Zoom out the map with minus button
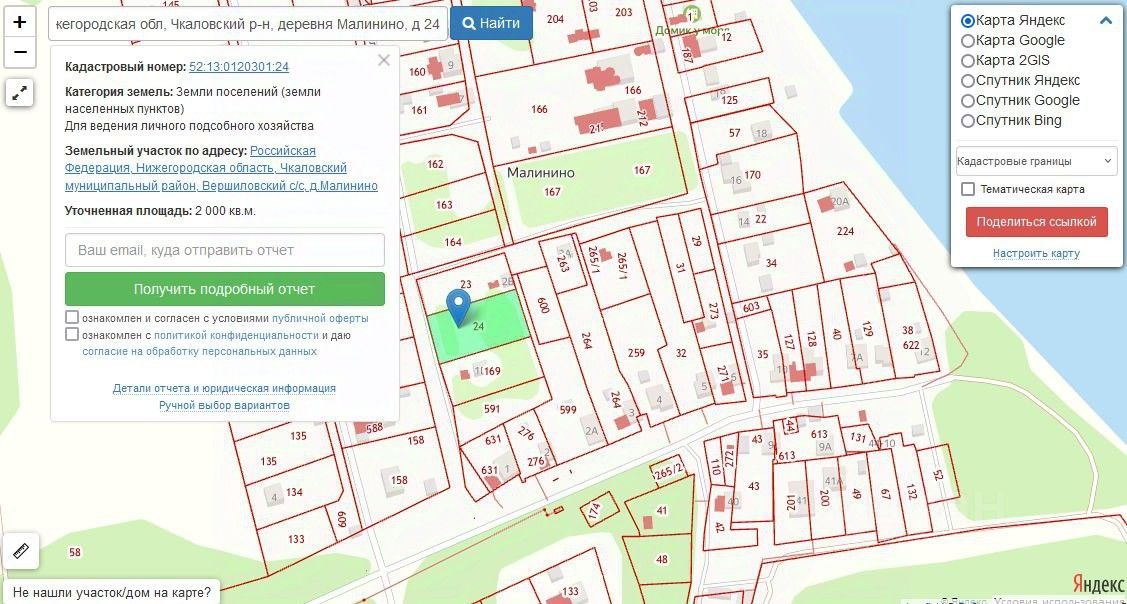Screen dimensions: 1127x604 pyautogui.click(x=20, y=52)
